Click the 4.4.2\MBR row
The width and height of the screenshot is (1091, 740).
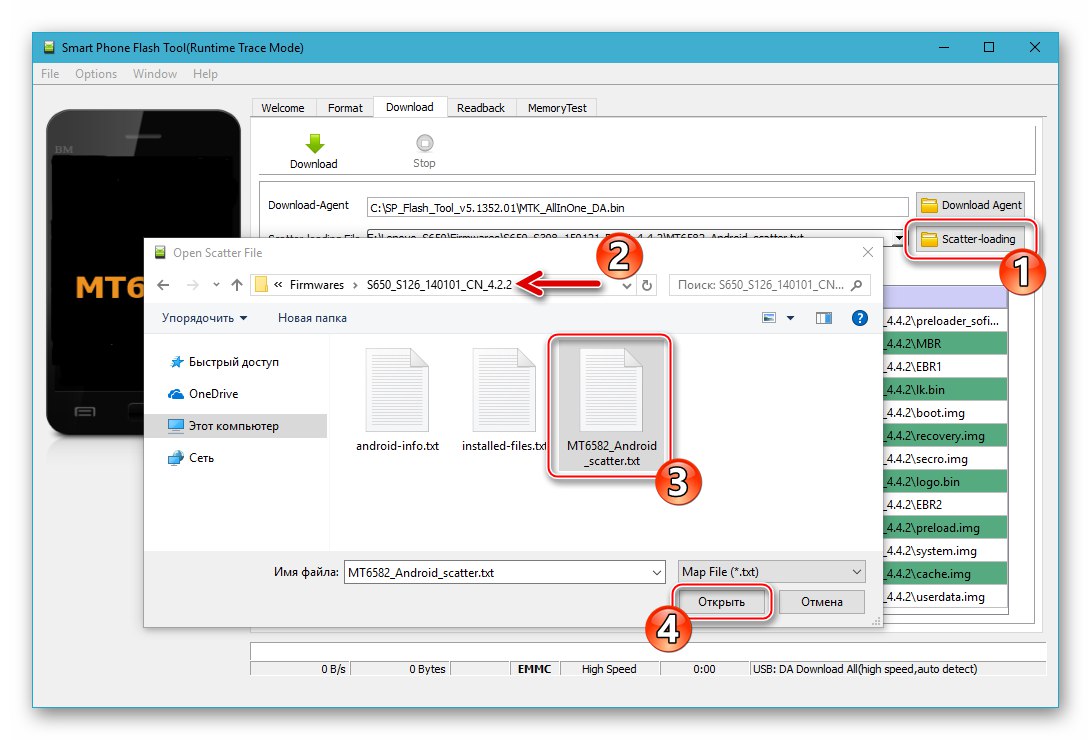945,344
